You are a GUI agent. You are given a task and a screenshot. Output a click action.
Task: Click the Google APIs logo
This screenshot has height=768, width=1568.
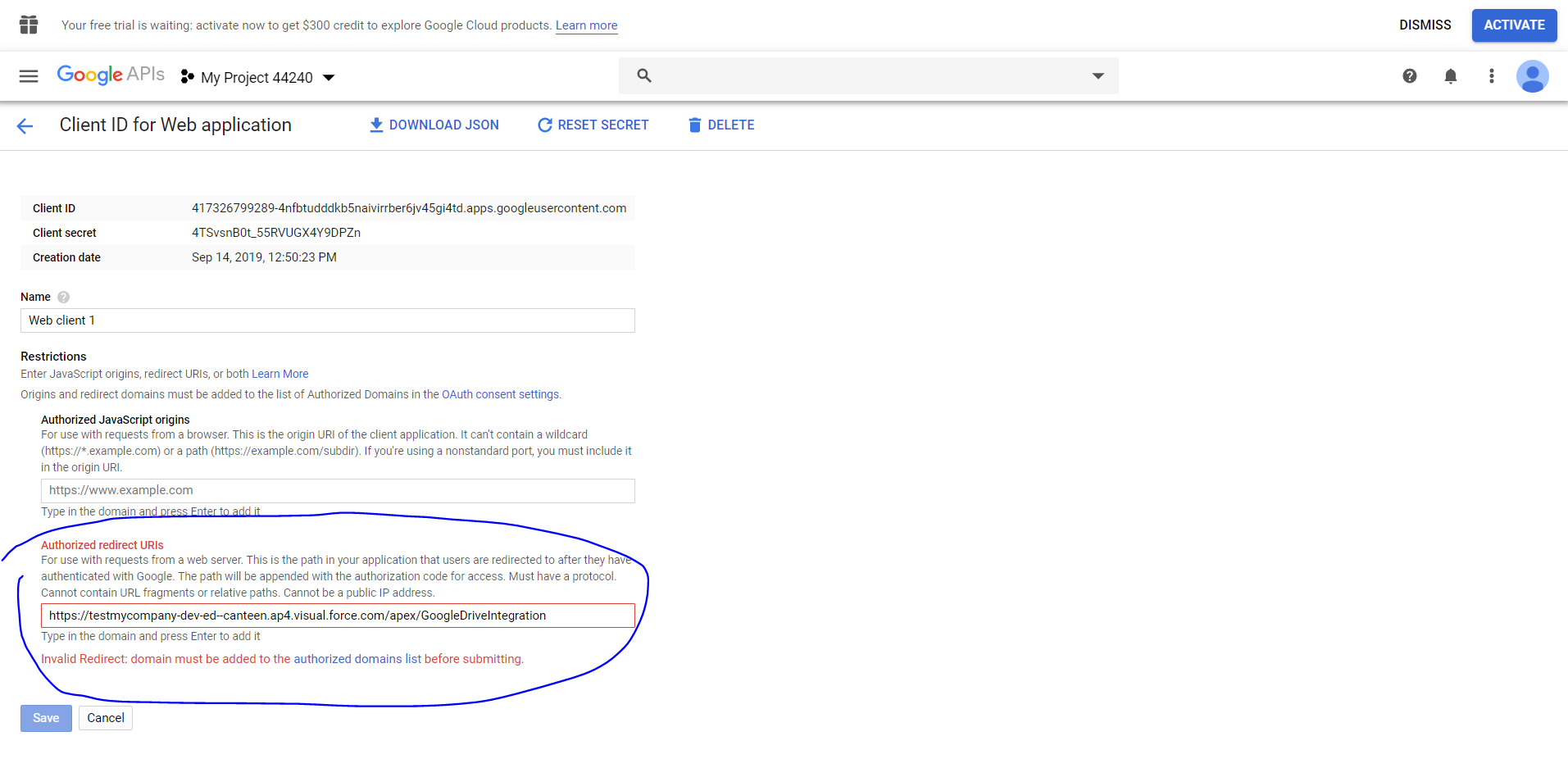pos(111,75)
